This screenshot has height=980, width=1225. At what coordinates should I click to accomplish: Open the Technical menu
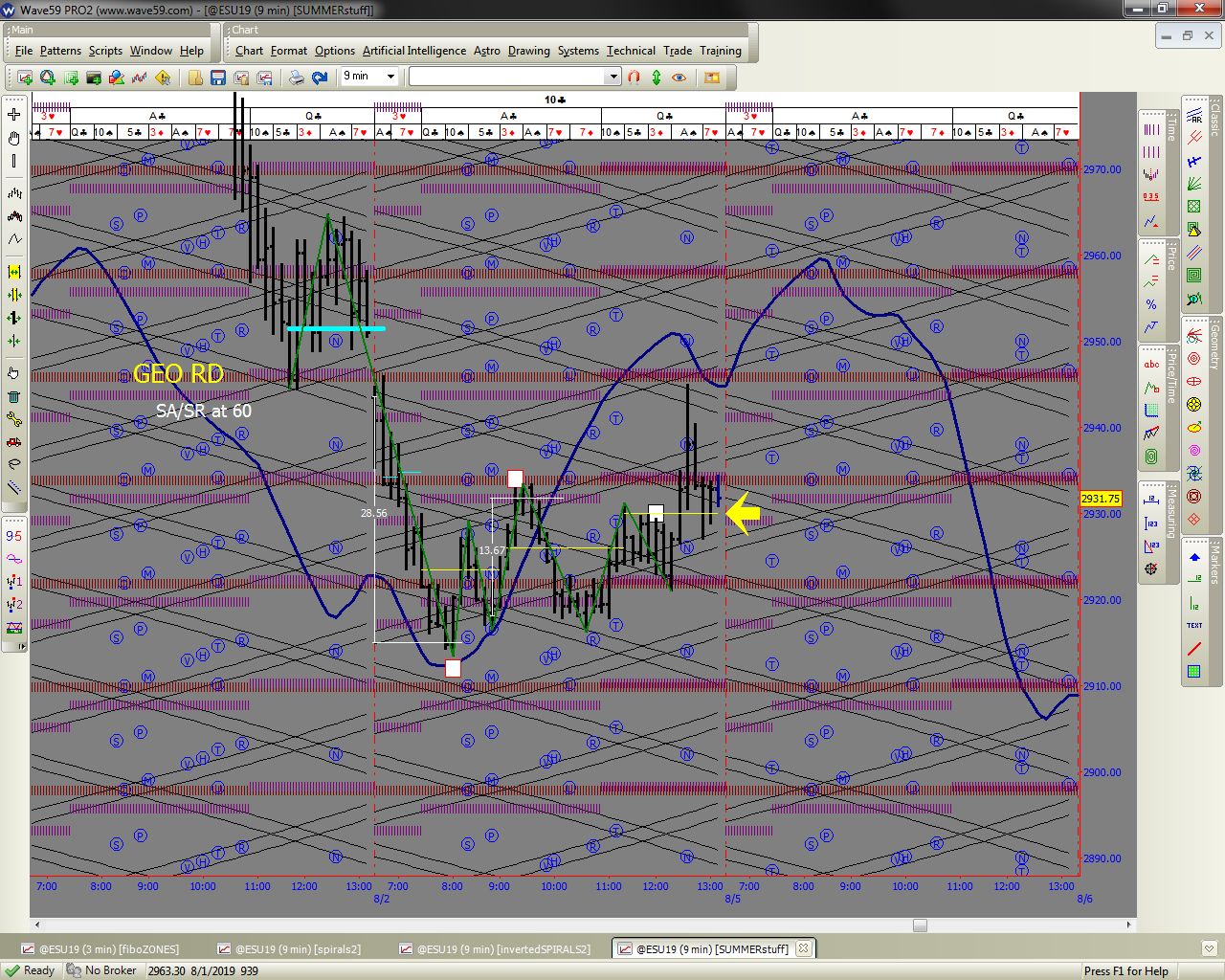click(631, 51)
